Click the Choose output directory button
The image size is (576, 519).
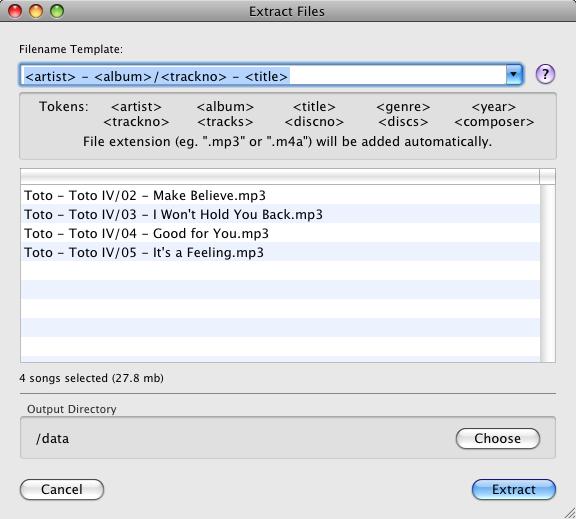click(x=498, y=438)
